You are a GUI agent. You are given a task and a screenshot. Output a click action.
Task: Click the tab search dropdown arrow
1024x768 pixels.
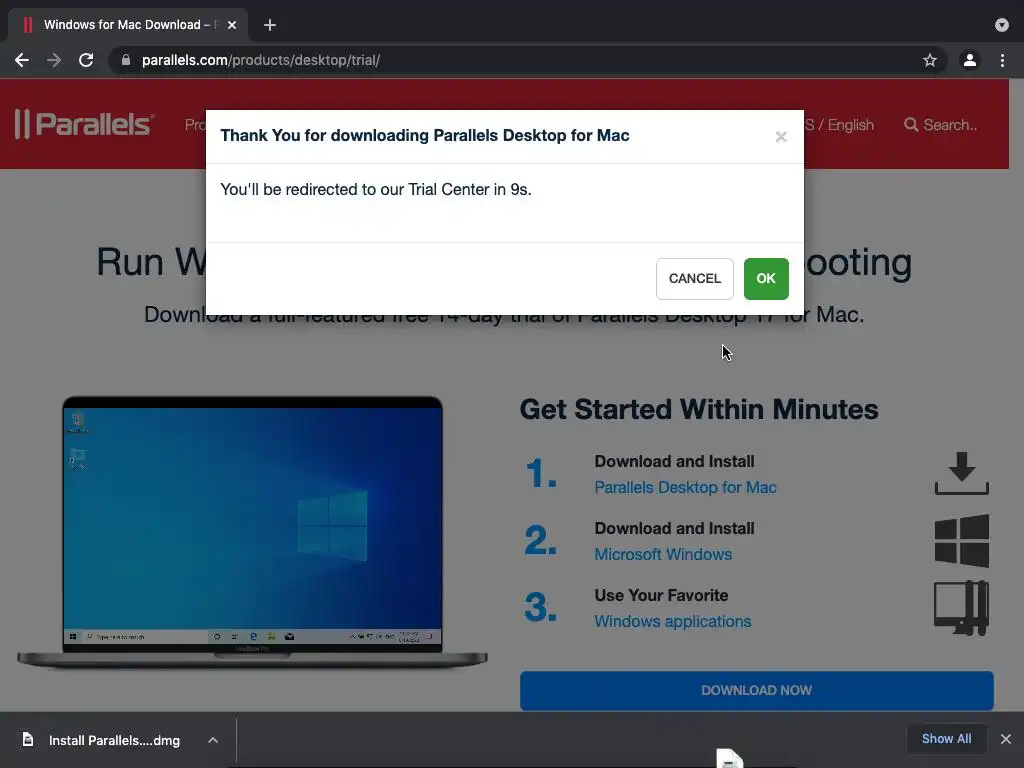click(1001, 25)
